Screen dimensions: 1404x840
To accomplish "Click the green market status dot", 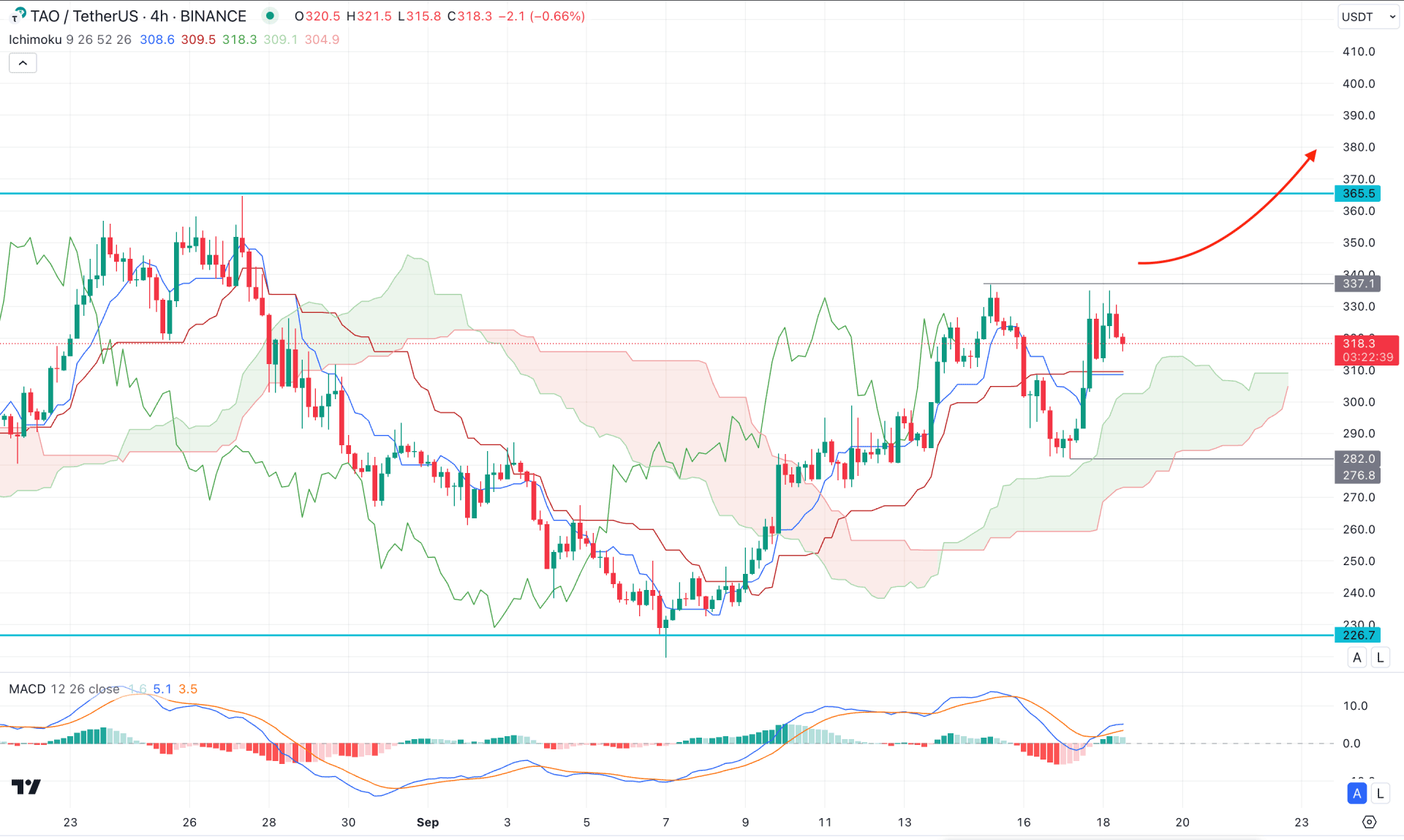I will tap(270, 15).
